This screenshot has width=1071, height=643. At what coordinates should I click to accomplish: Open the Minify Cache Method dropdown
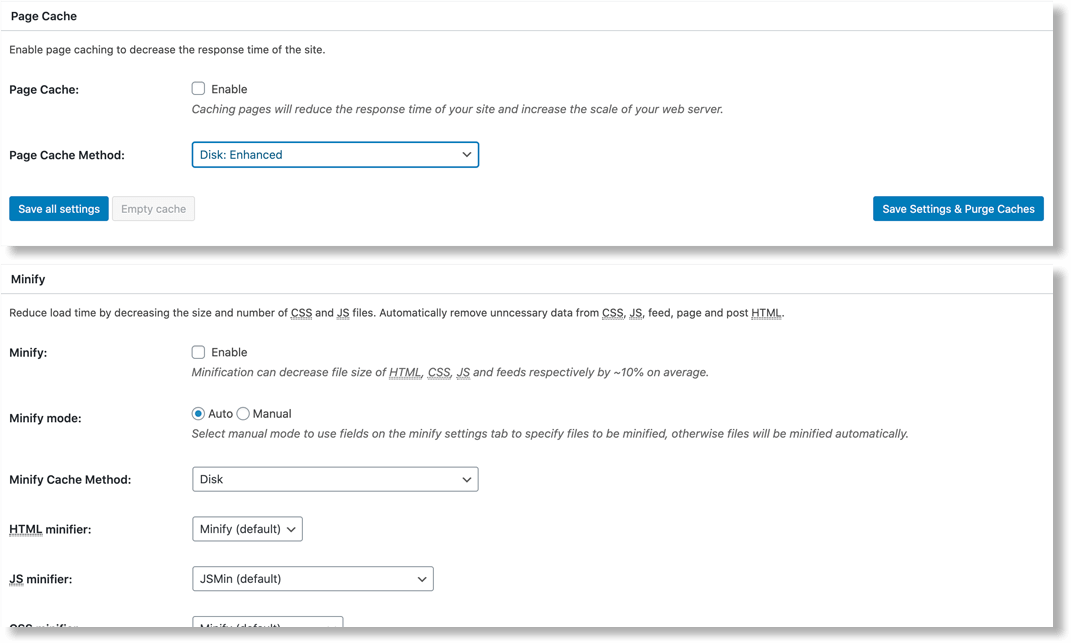pos(335,479)
